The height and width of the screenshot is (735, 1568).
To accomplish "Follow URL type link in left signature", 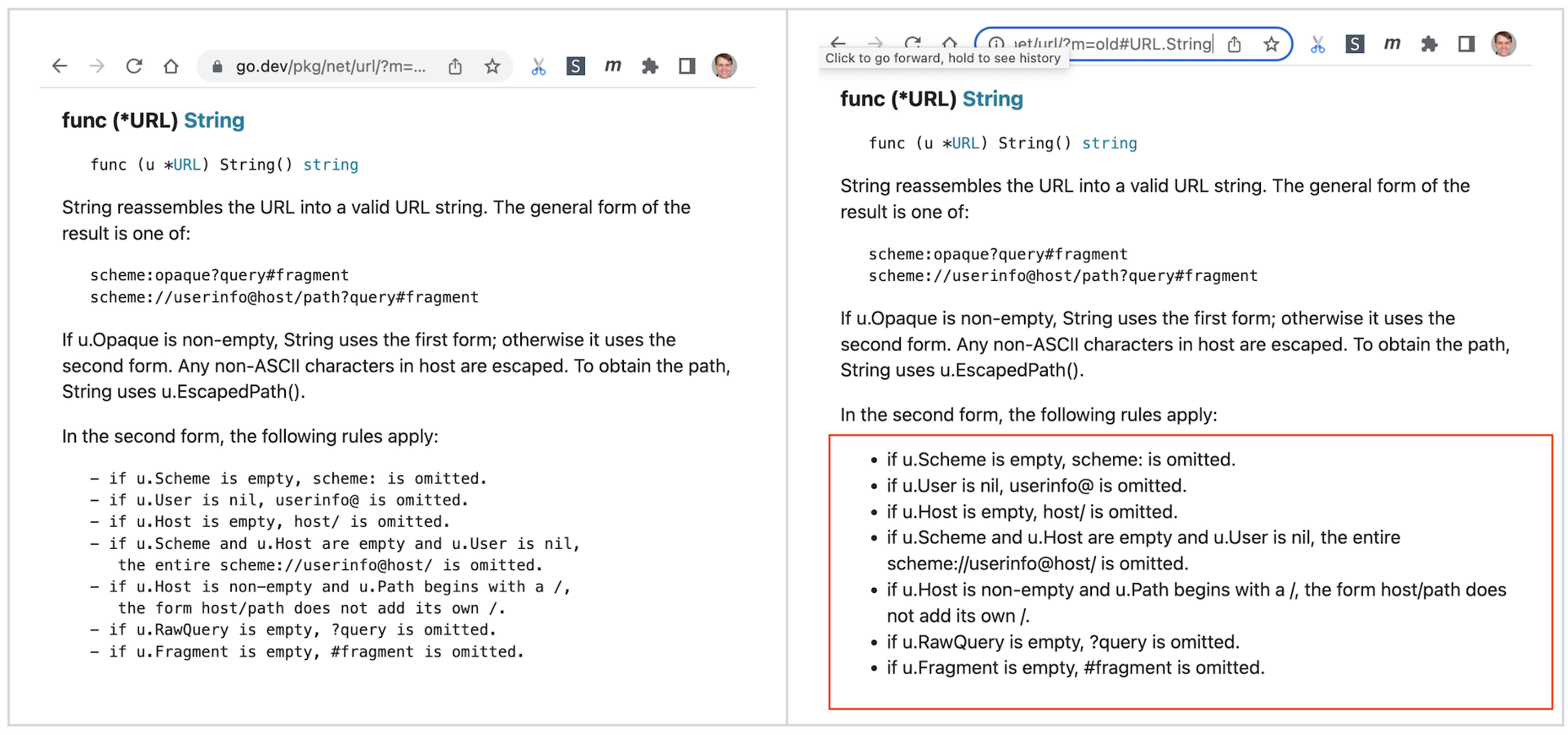I will point(187,165).
